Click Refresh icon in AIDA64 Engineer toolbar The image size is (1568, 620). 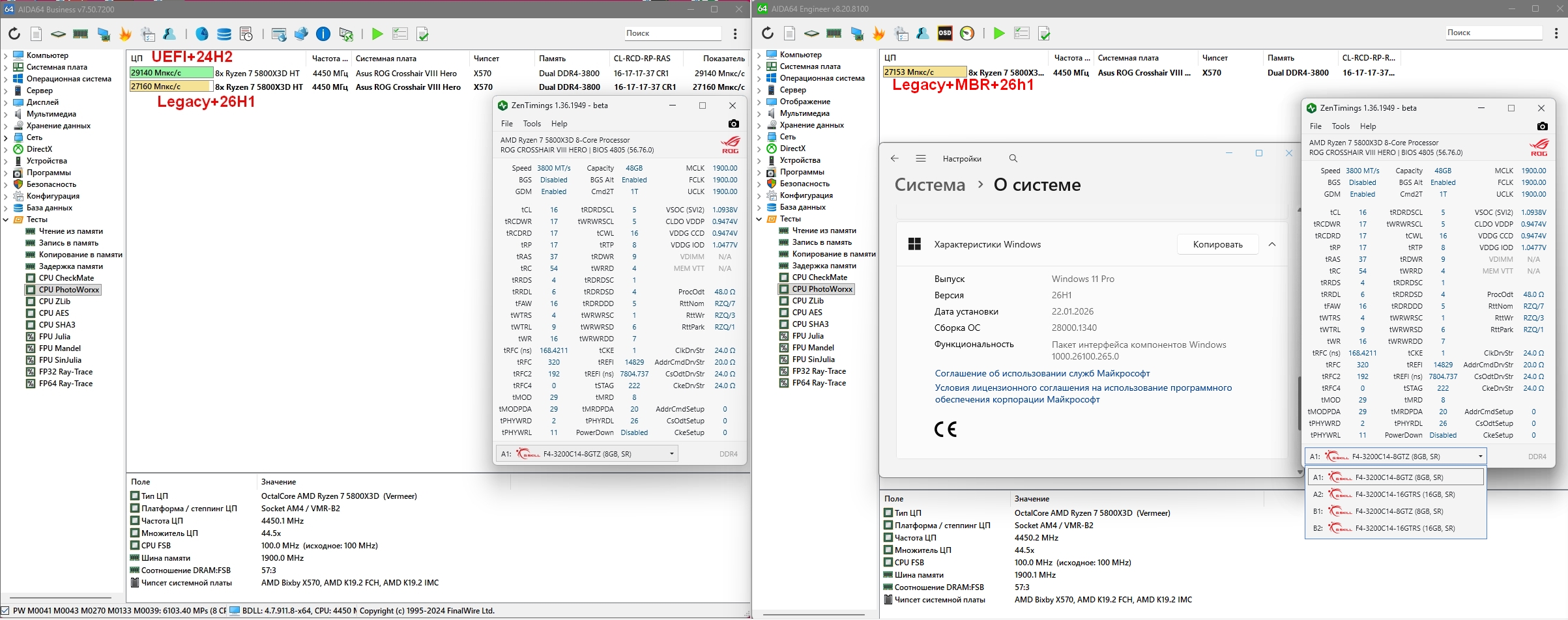point(768,33)
